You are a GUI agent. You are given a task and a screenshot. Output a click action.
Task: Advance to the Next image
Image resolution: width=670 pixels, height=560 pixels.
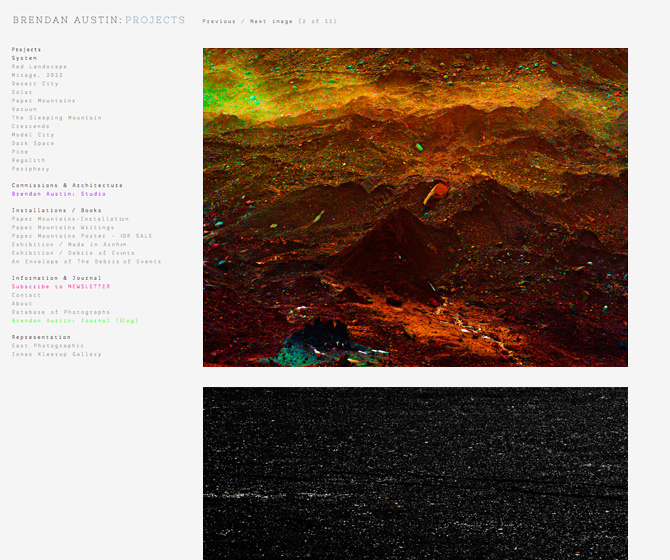pos(272,21)
